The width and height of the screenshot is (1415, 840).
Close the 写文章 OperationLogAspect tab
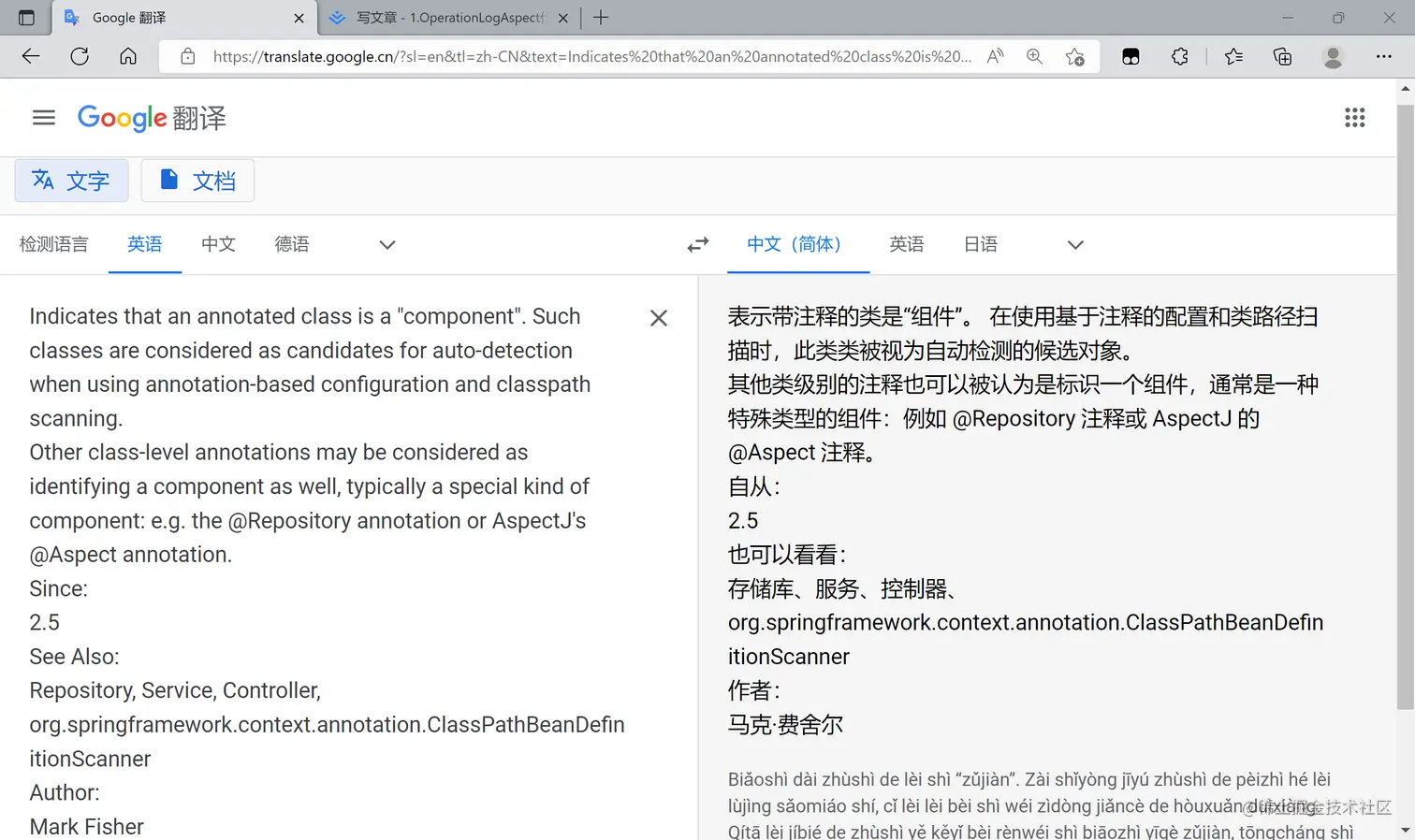(563, 18)
